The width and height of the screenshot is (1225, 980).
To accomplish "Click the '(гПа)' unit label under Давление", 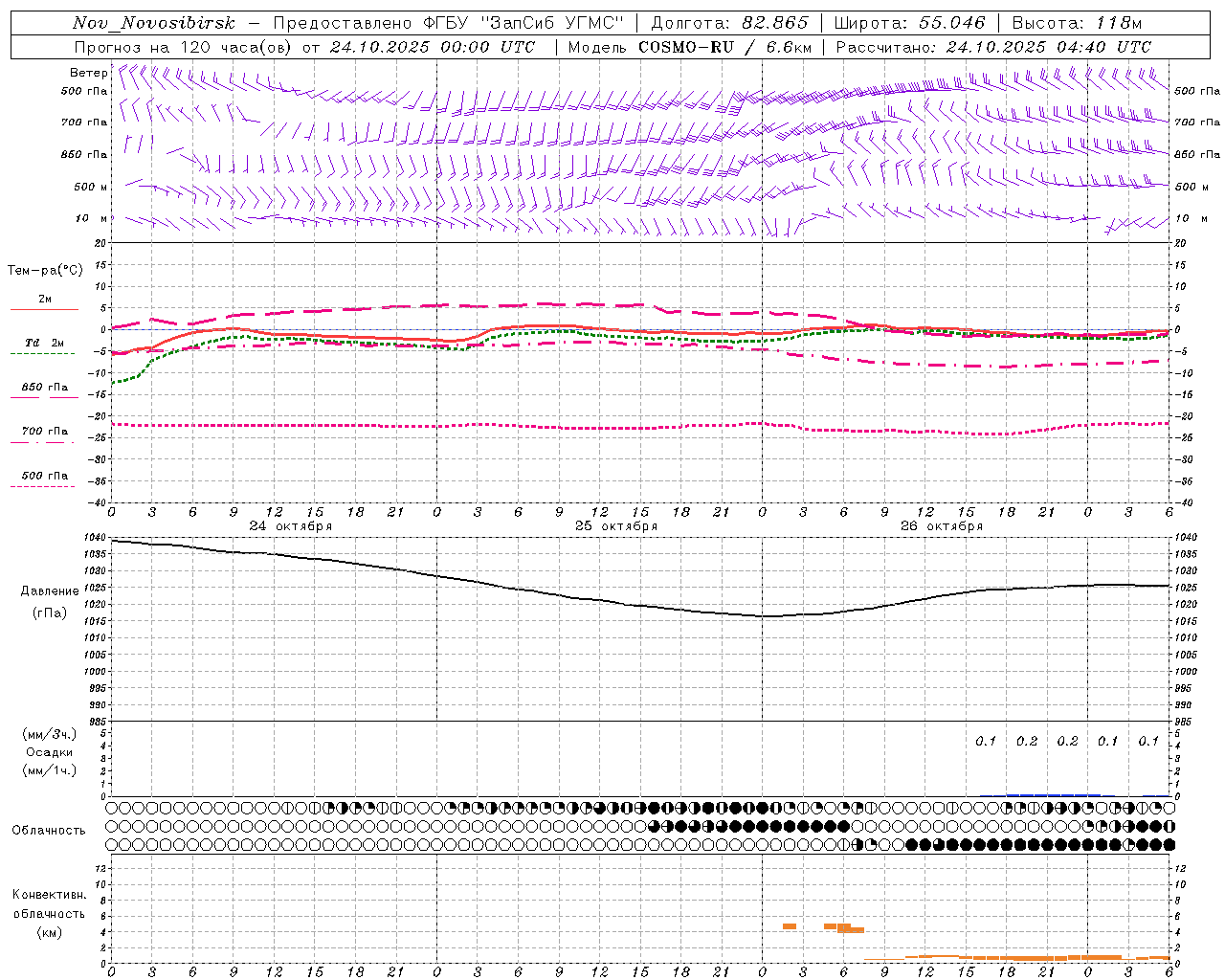I will tap(50, 613).
